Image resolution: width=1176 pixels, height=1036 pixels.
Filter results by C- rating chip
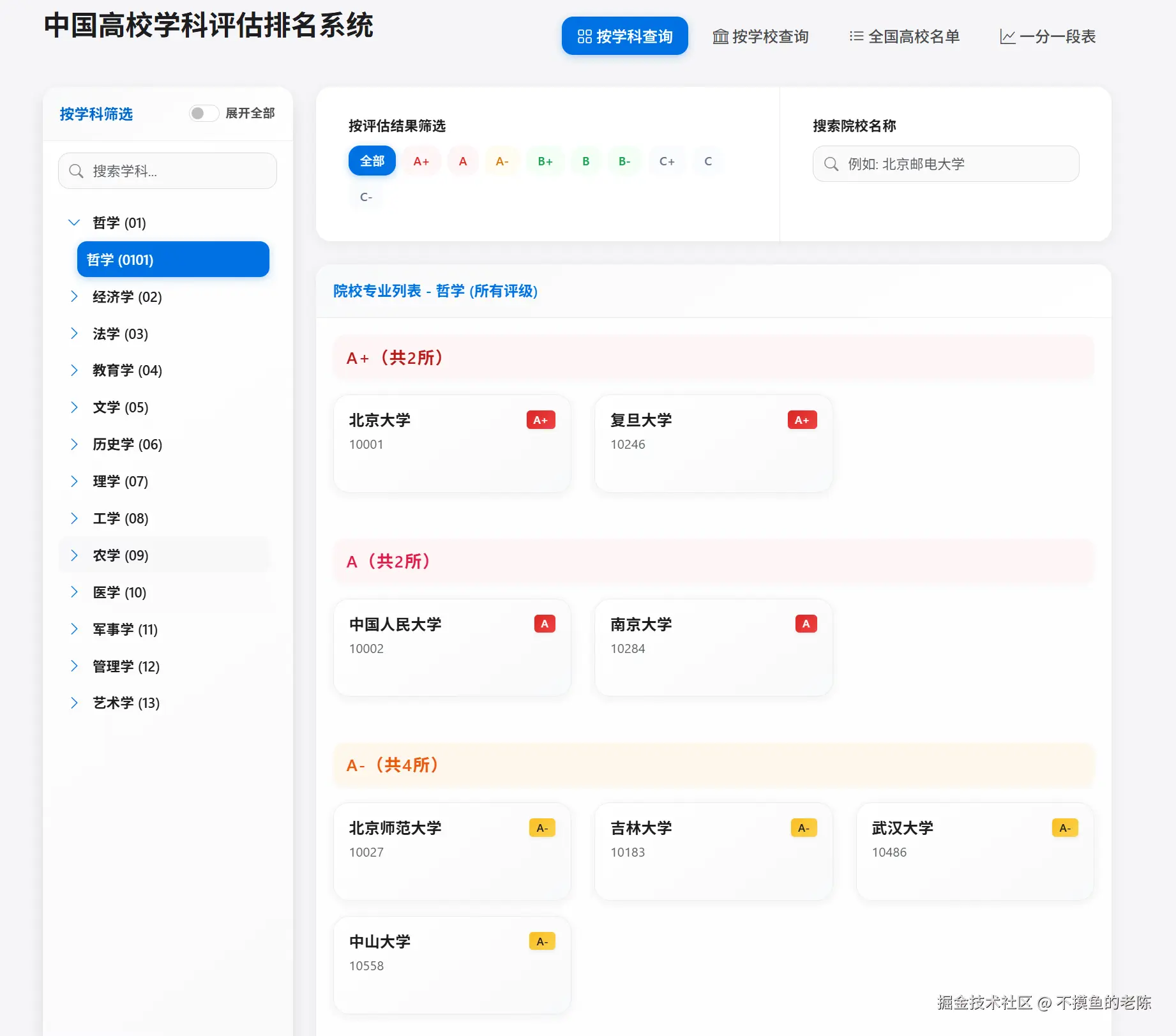[366, 197]
